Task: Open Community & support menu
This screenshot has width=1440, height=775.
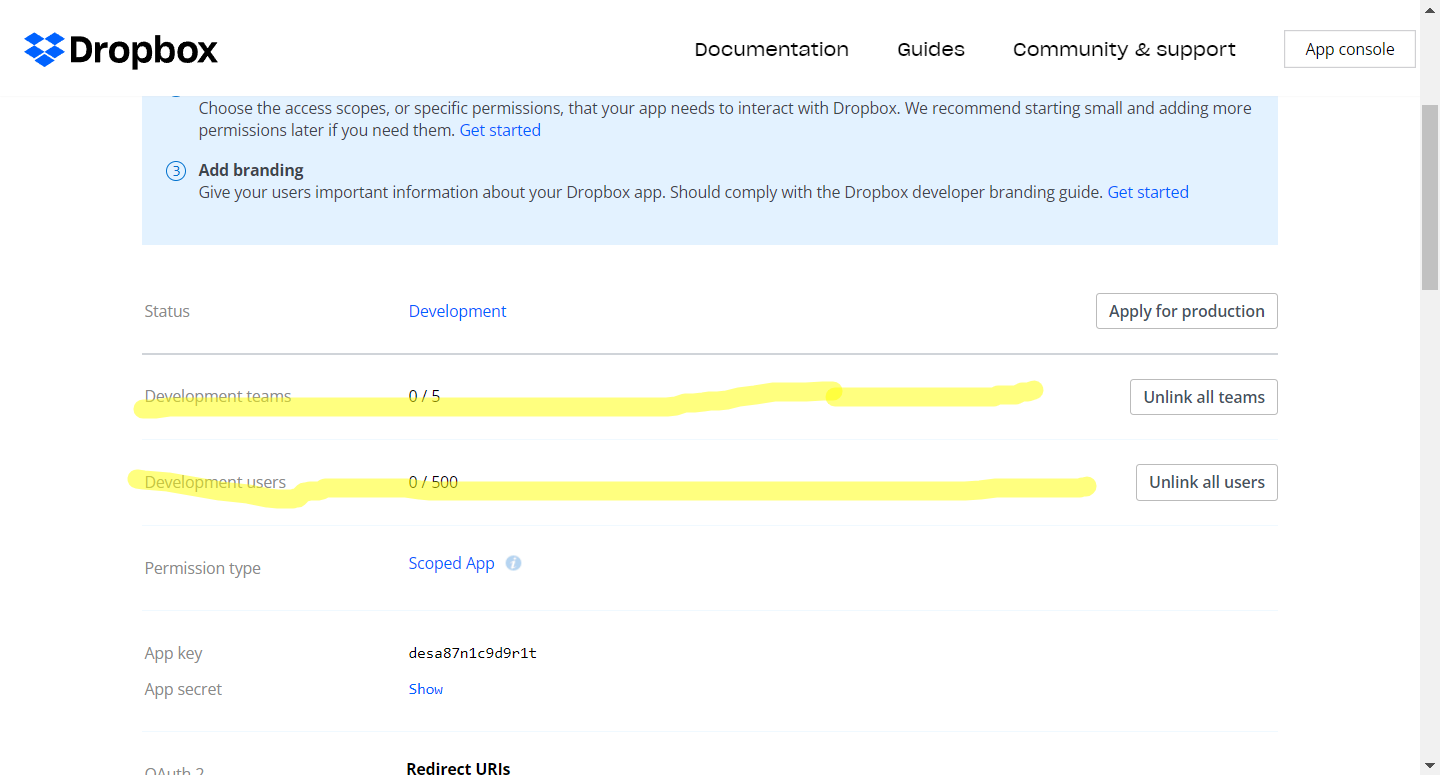Action: [1124, 49]
